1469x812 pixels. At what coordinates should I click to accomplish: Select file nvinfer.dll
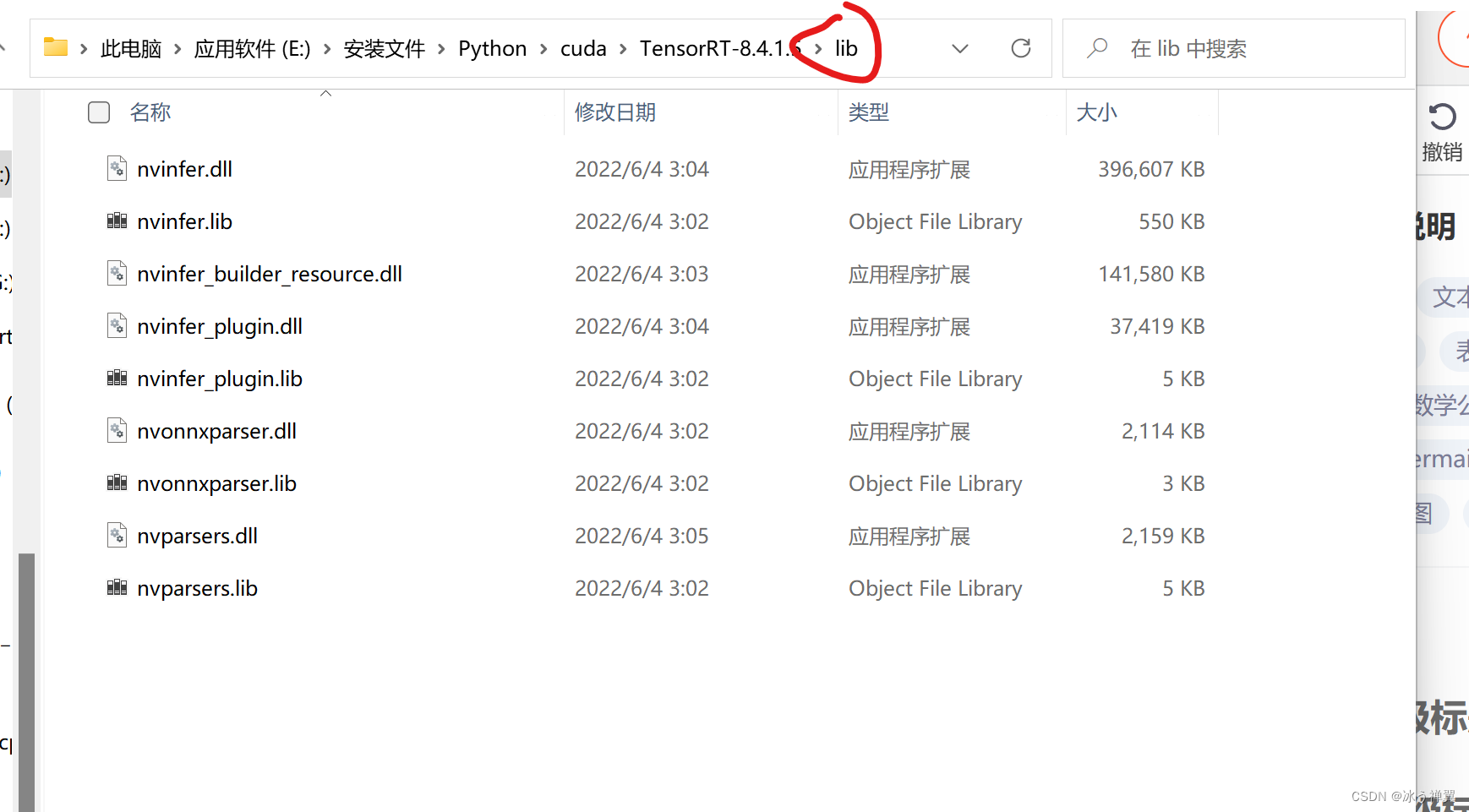[x=184, y=169]
